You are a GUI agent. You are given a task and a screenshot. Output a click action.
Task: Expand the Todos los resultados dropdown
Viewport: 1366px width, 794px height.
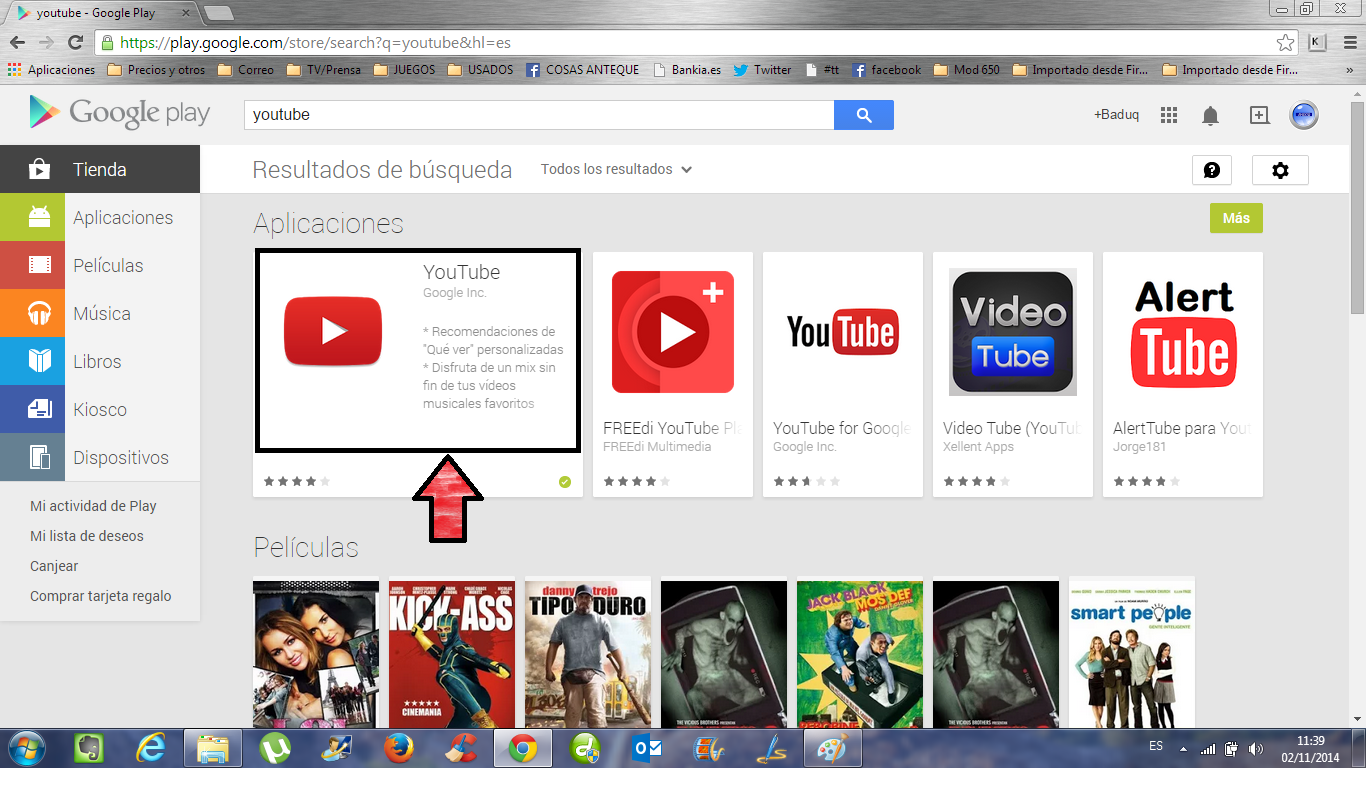coord(616,170)
